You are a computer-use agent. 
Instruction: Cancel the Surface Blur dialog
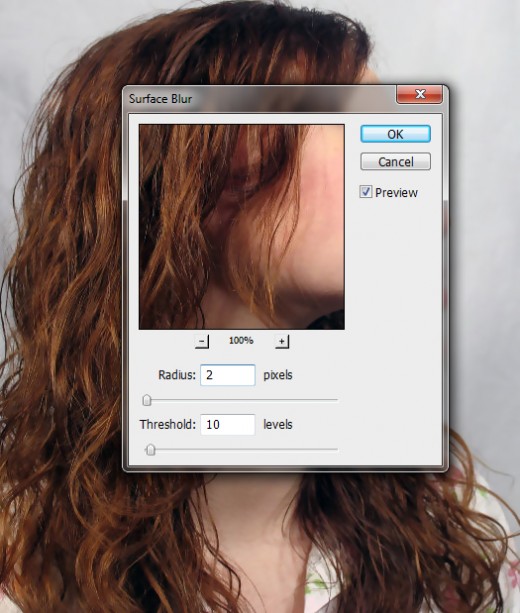[x=395, y=161]
